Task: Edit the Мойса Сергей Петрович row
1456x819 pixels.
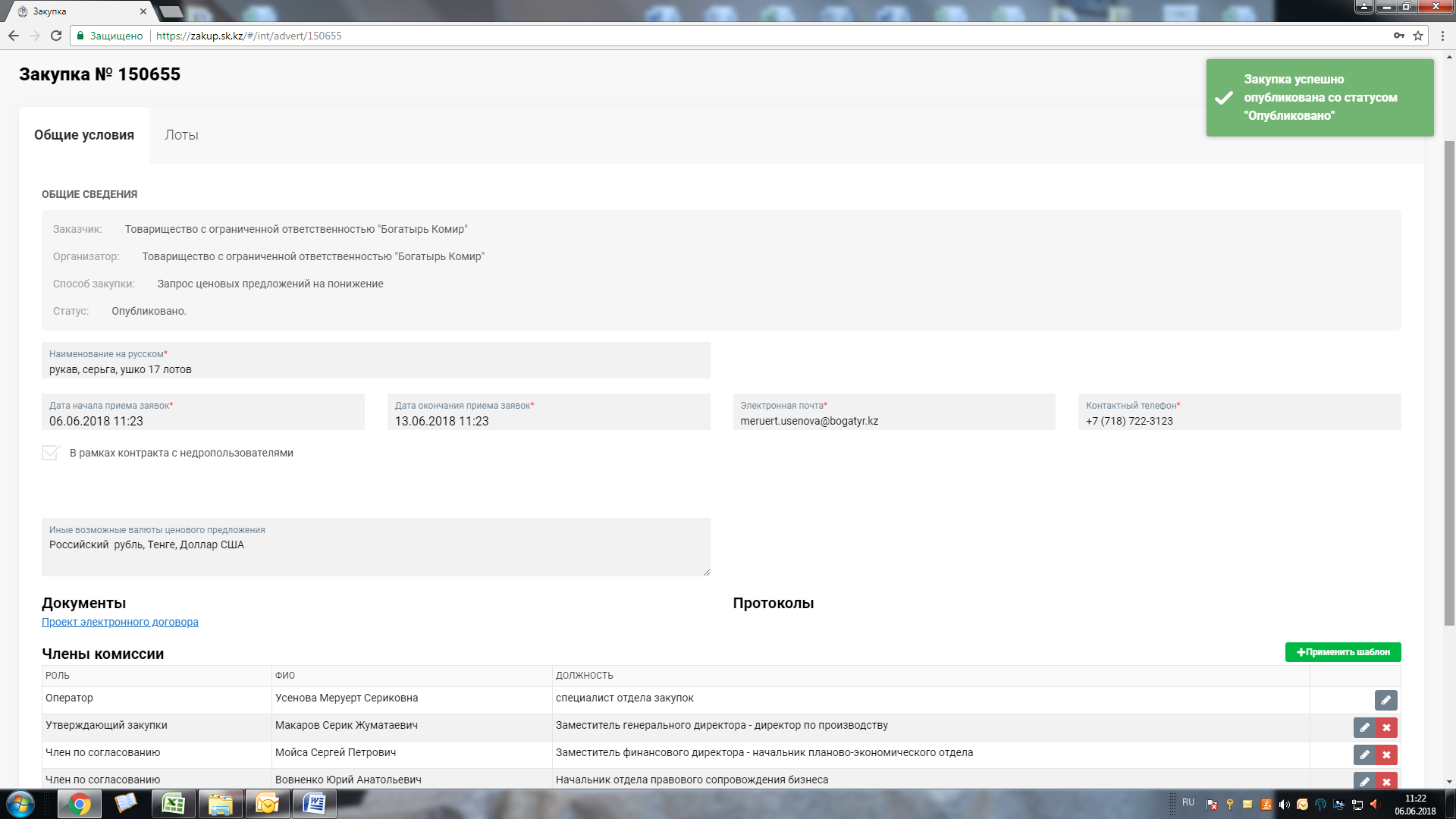Action: click(x=1364, y=755)
